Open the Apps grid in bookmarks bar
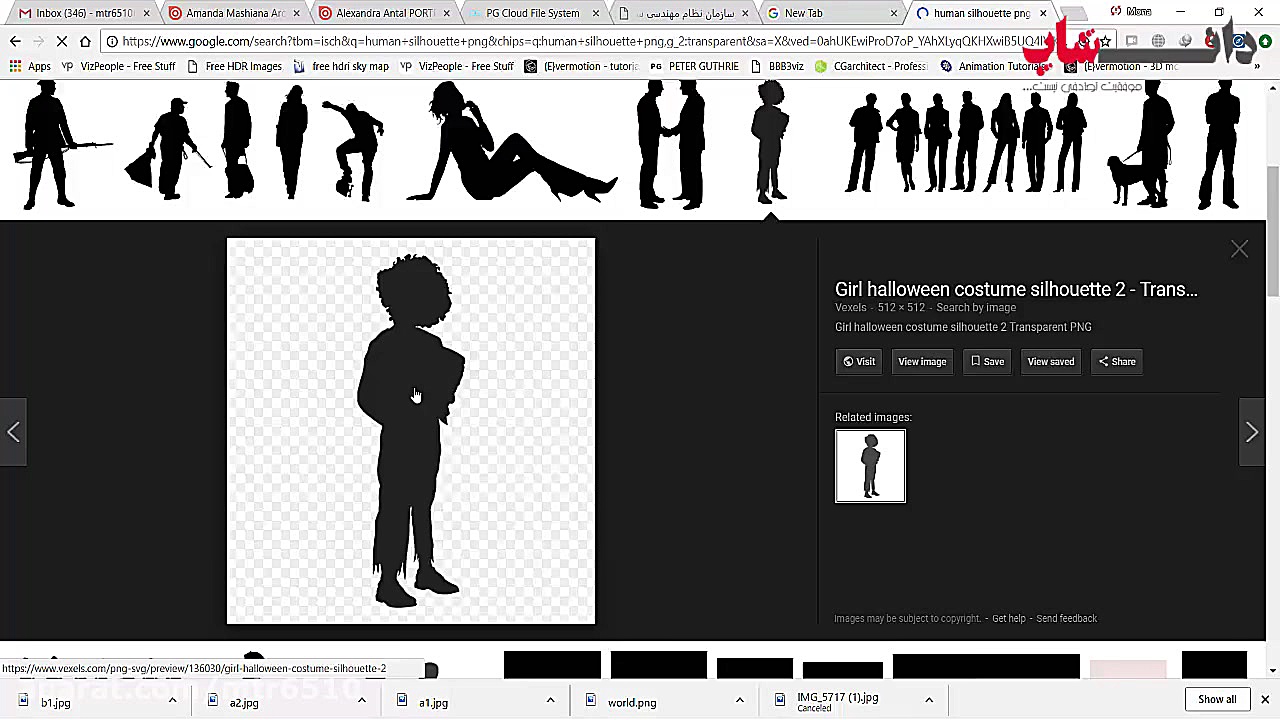The width and height of the screenshot is (1280, 720). pyautogui.click(x=29, y=66)
